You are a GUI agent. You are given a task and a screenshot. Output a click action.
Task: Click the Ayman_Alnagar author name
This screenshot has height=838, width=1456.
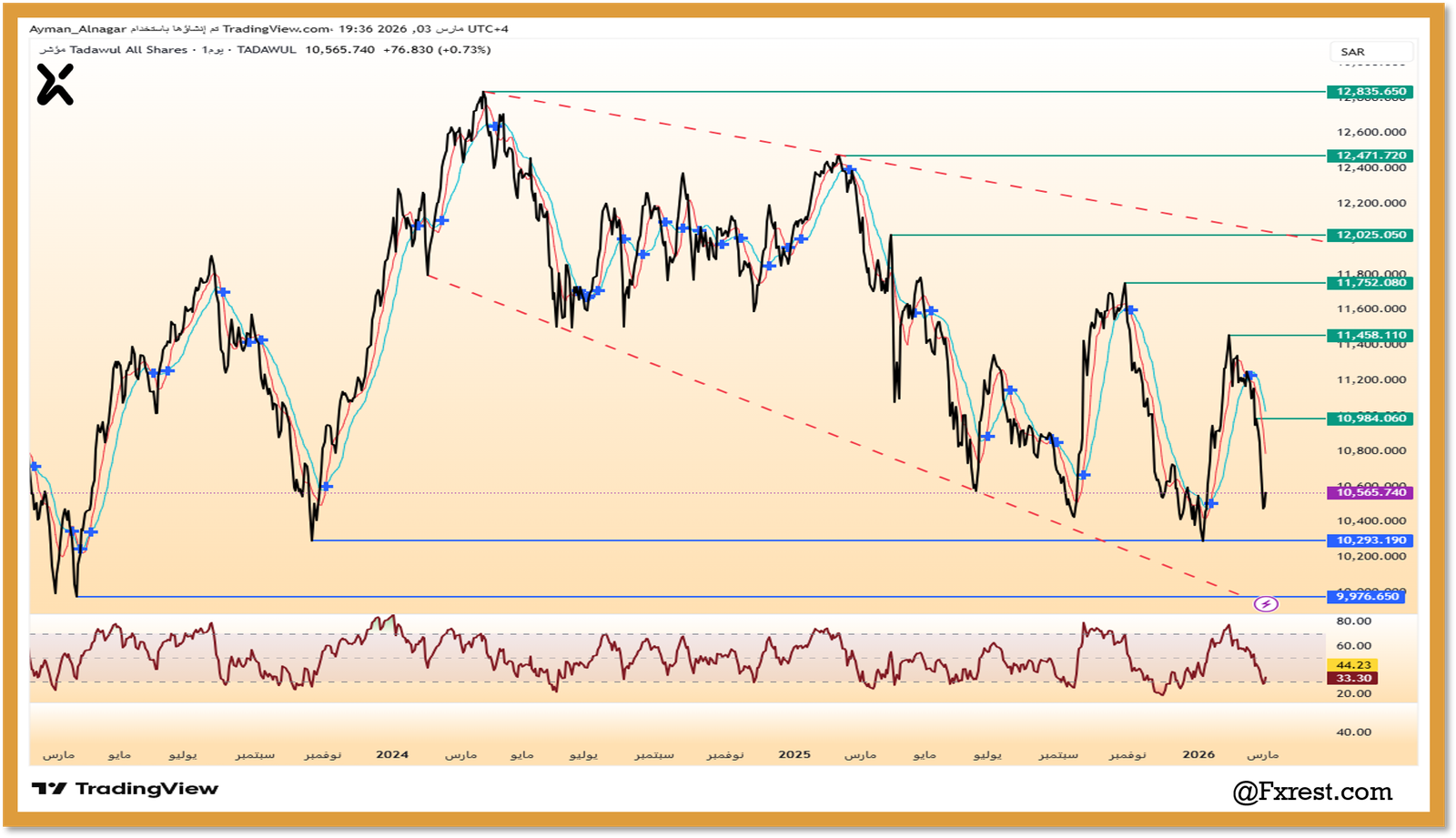(77, 29)
